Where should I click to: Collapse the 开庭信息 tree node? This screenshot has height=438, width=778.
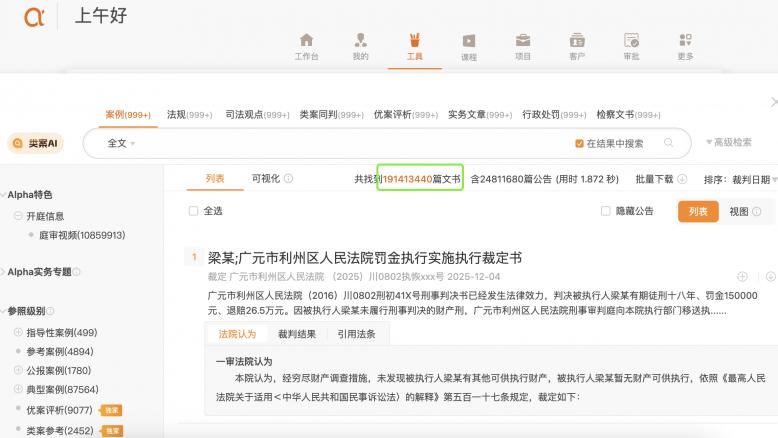[18, 216]
